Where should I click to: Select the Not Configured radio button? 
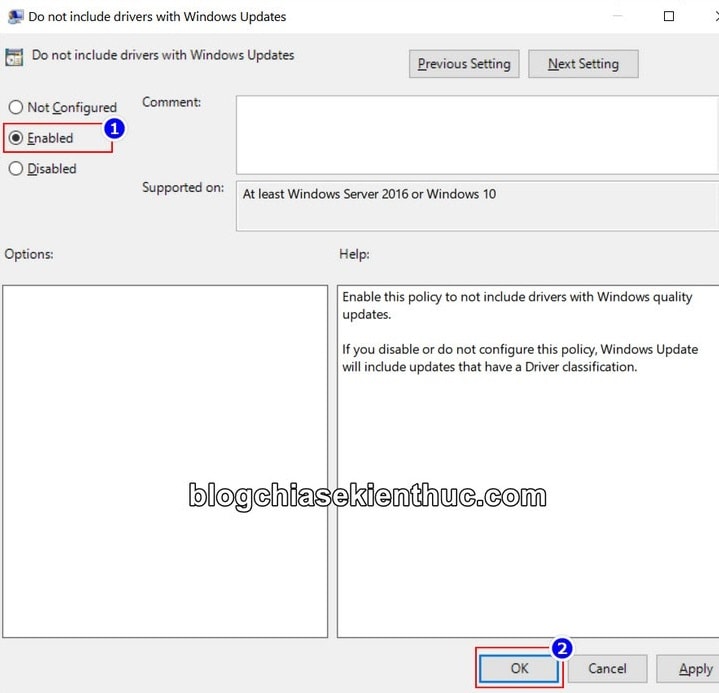point(16,107)
